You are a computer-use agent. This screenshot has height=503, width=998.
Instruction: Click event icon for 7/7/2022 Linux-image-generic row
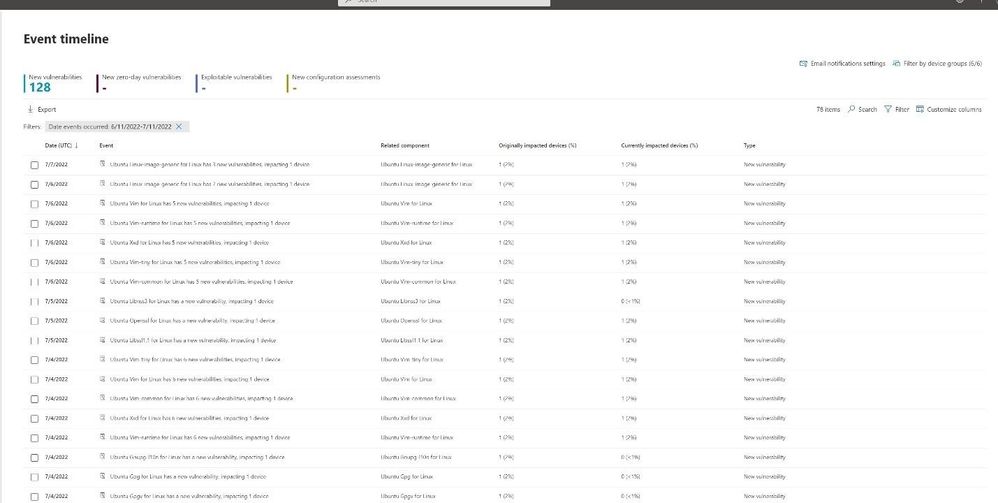[102, 164]
